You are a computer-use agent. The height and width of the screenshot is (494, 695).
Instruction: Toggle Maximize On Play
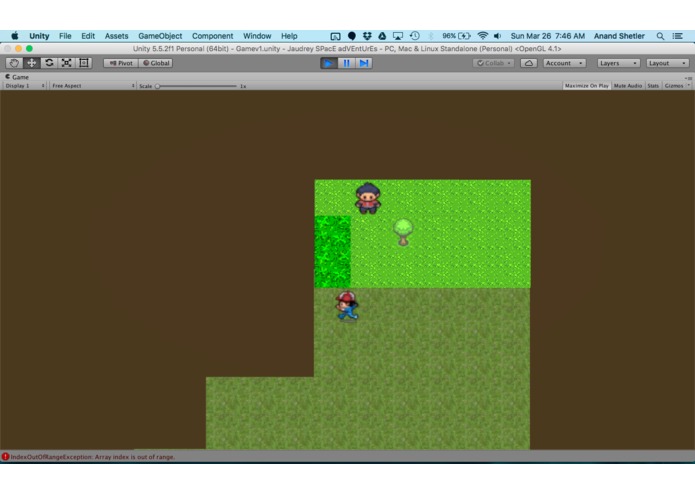coord(586,86)
